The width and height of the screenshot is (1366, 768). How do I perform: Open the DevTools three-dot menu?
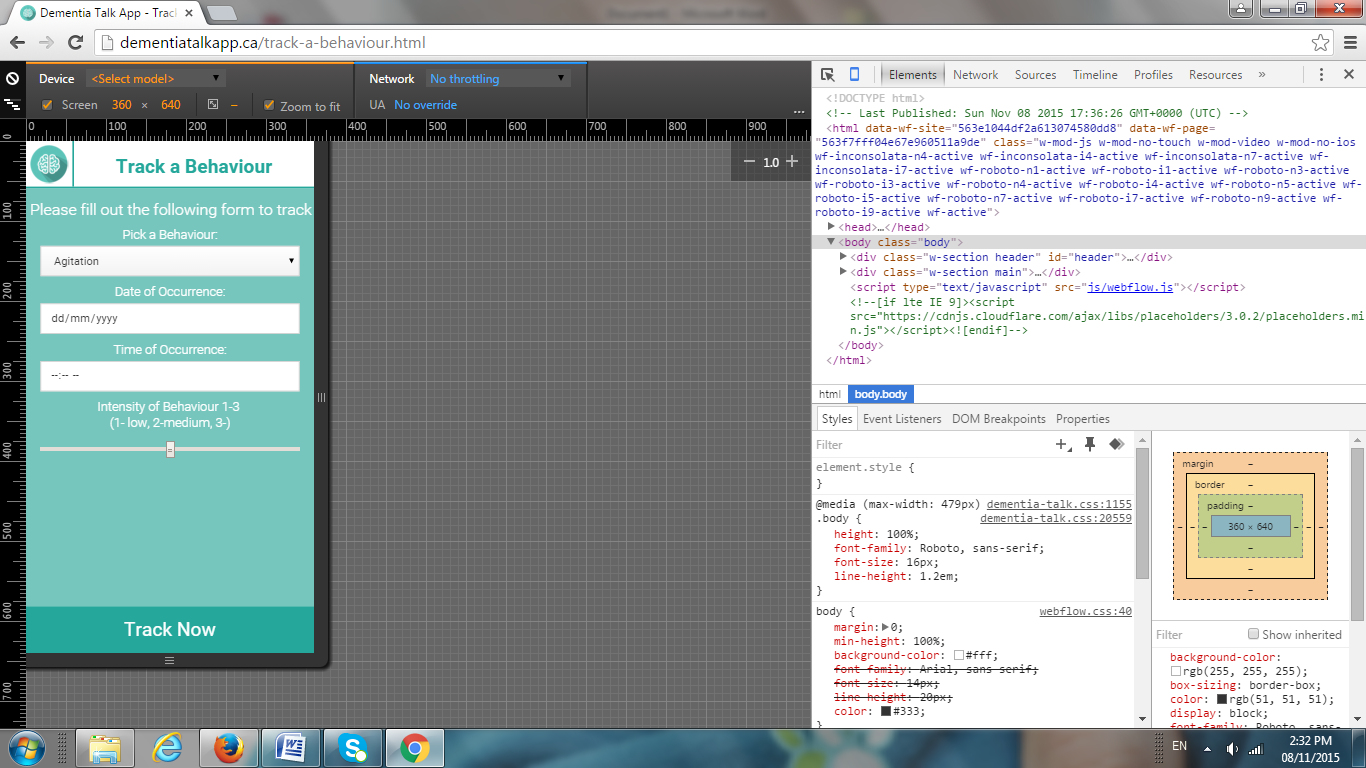(1321, 75)
